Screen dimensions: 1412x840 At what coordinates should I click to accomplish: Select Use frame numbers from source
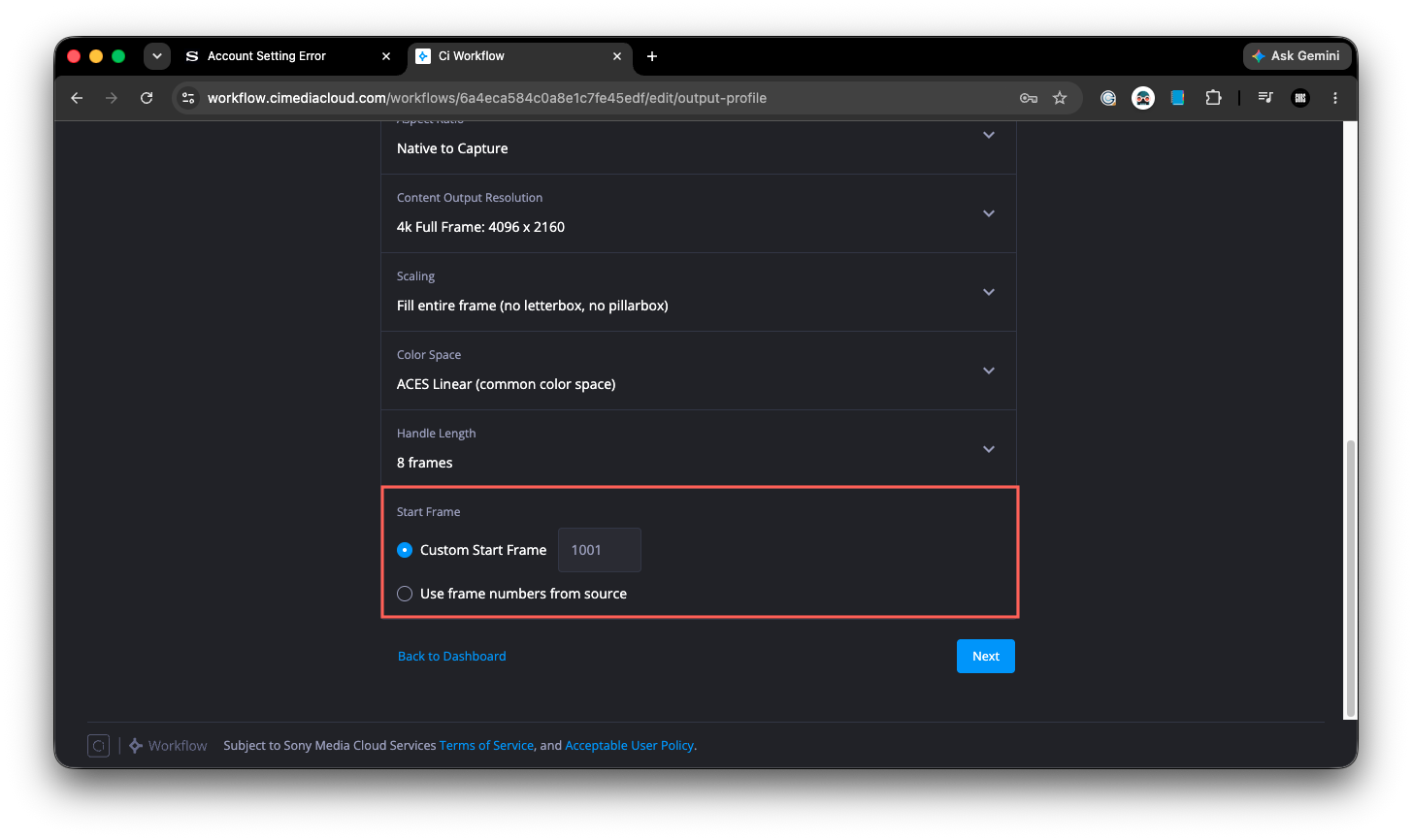pos(405,594)
